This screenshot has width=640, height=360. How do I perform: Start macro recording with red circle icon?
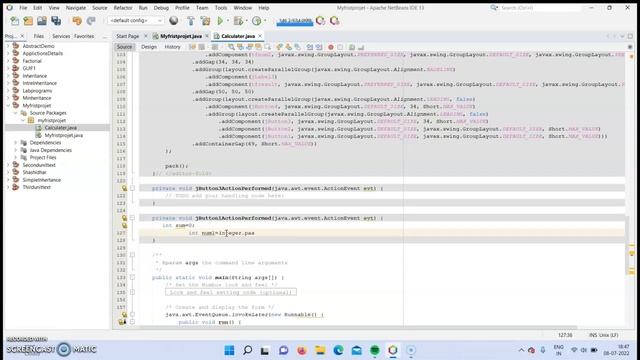click(x=331, y=47)
